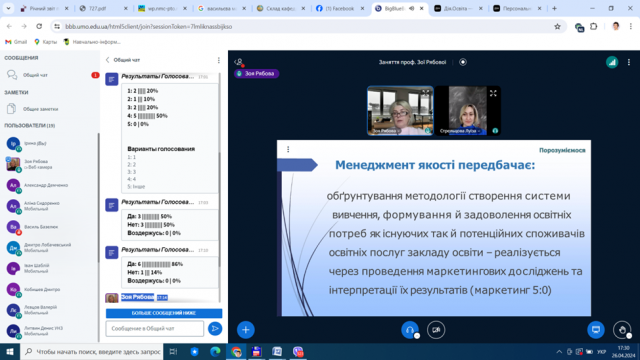Open chat options three-dot menu
Image resolution: width=640 pixels, height=360 pixels.
pyautogui.click(x=219, y=60)
